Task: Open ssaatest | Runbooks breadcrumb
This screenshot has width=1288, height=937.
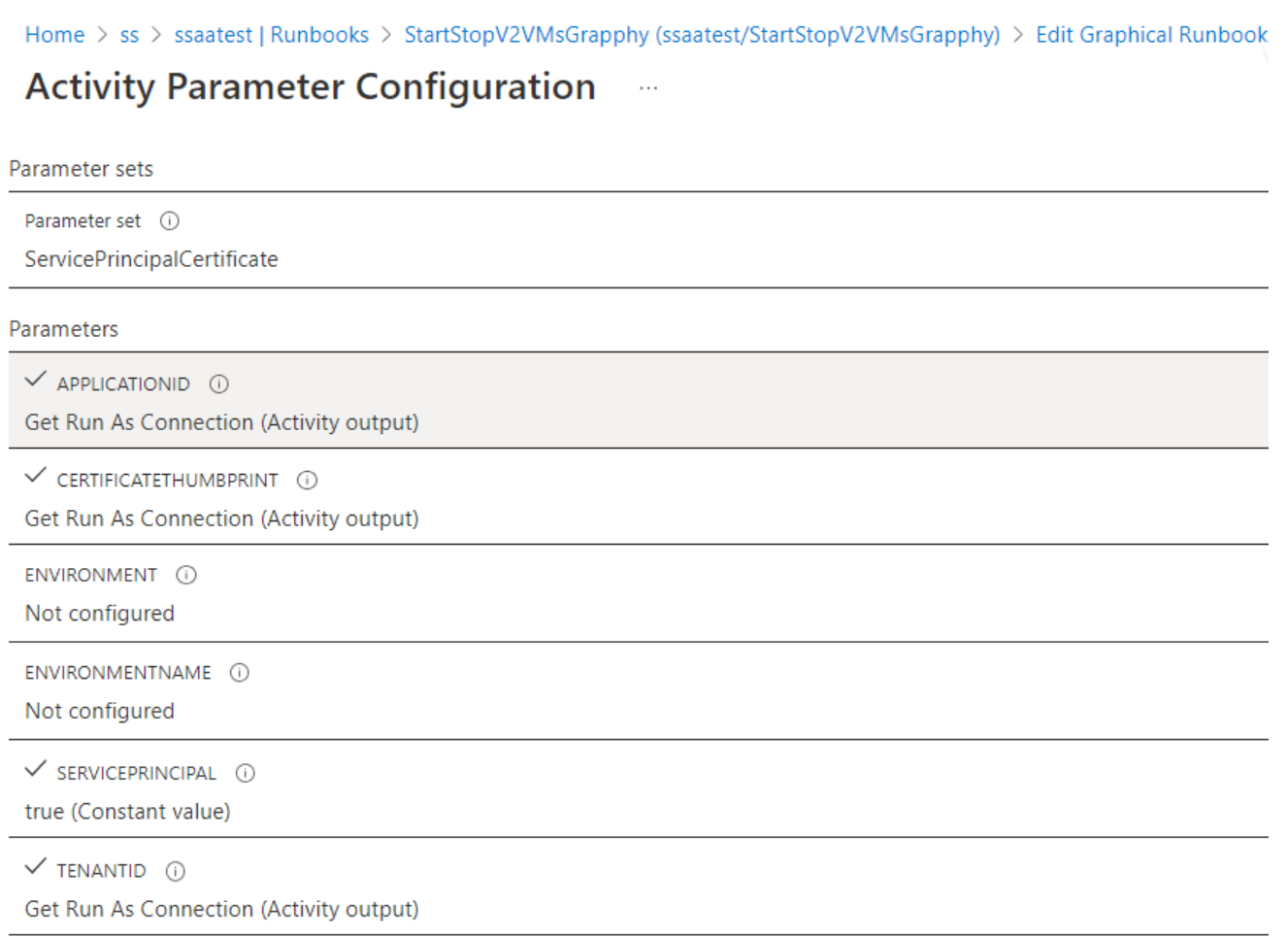Action: 272,35
